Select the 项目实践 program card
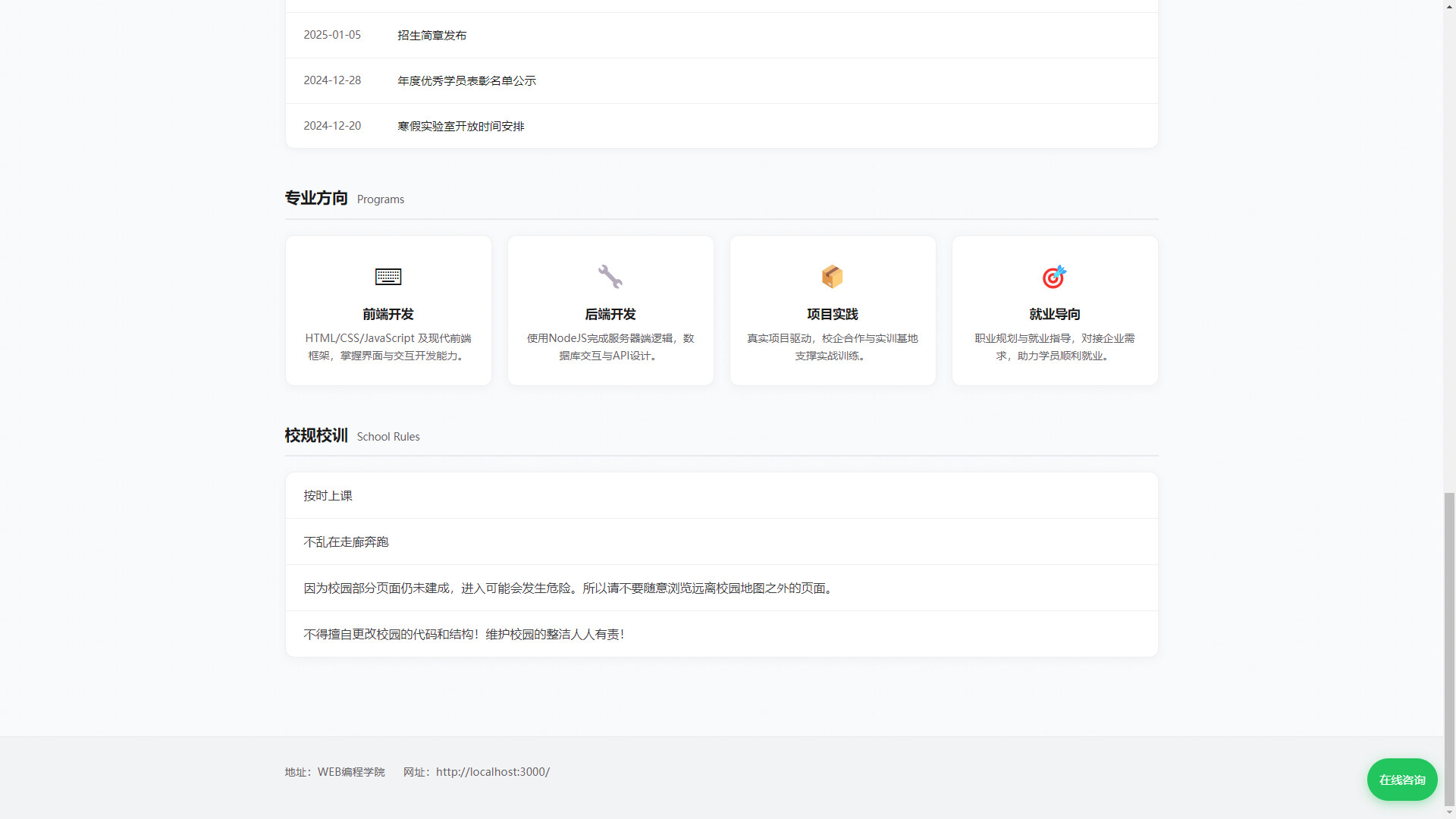1456x819 pixels. (832, 310)
